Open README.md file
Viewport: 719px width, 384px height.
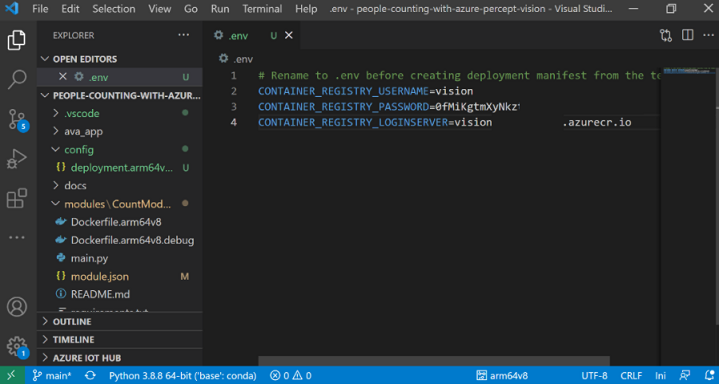click(120, 294)
